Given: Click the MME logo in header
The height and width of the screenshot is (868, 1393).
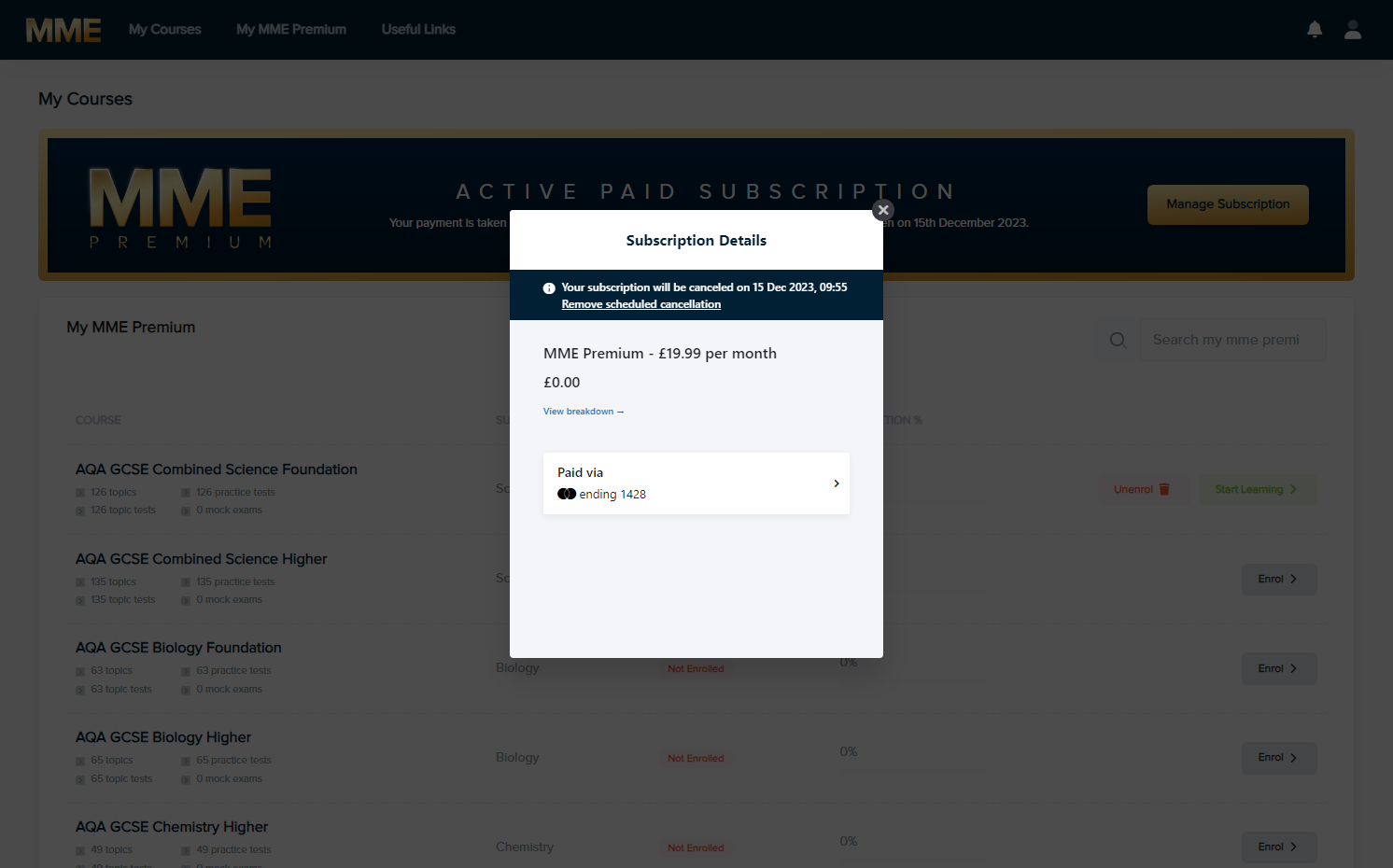Looking at the screenshot, I should (x=63, y=30).
